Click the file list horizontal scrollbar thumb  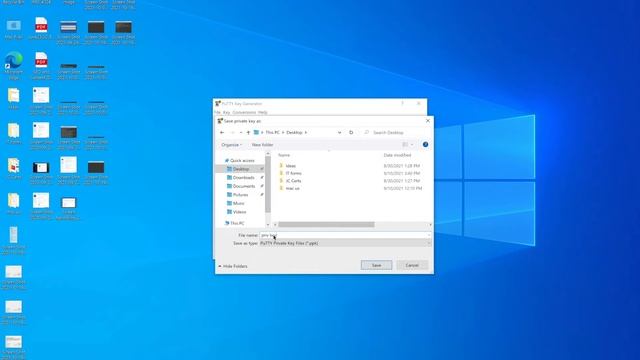point(326,224)
